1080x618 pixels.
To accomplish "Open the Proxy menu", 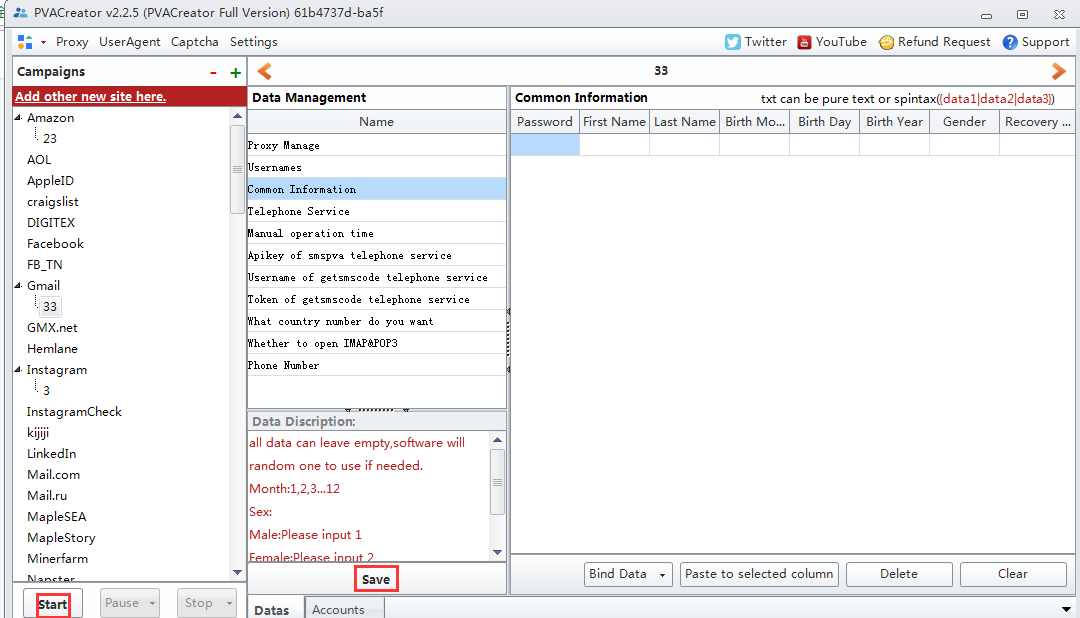I will (x=72, y=42).
